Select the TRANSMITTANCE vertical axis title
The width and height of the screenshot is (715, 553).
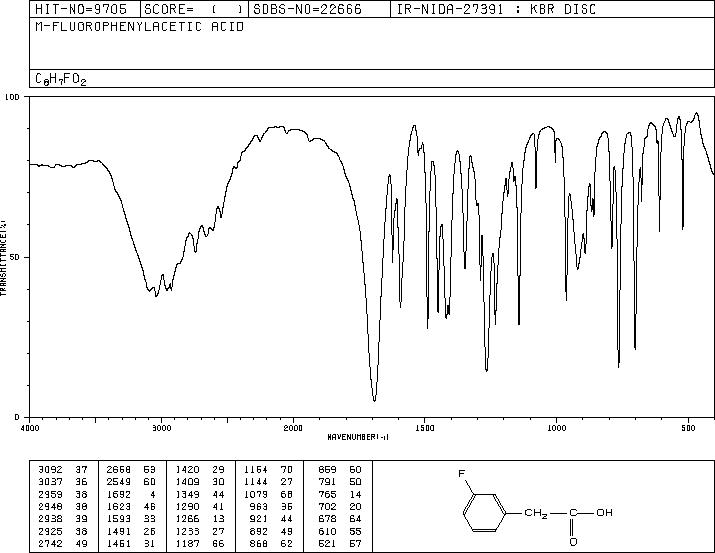(3, 258)
